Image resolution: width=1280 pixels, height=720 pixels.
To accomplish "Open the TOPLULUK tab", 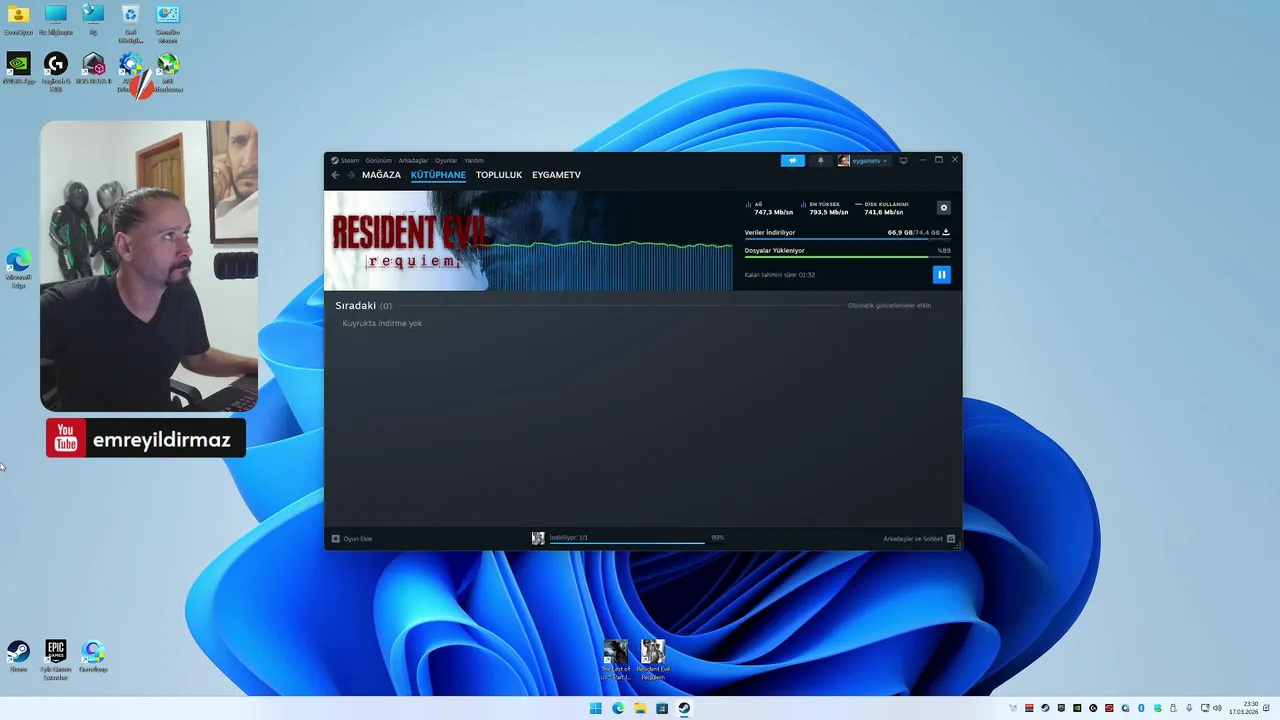I will 499,175.
